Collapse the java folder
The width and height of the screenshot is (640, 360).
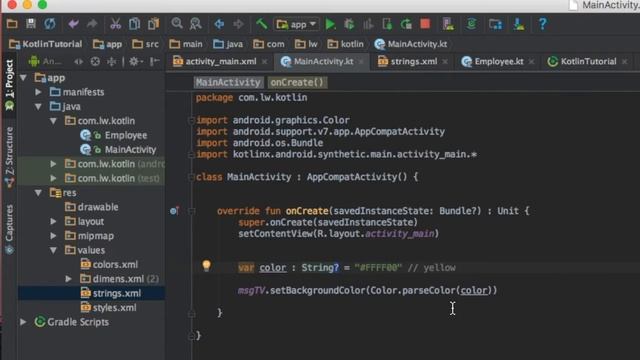(x=38, y=107)
